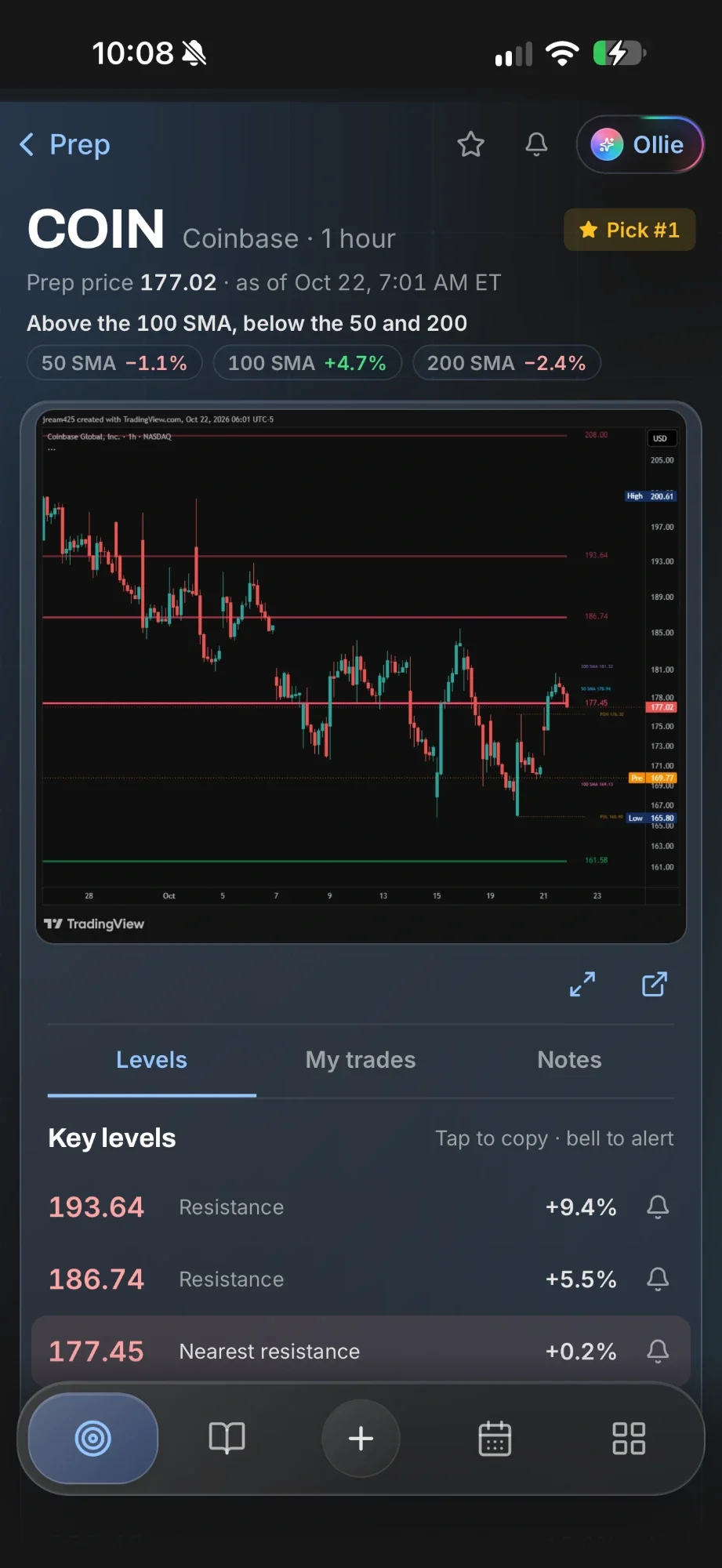Tap the Wi-Fi status icon

(562, 53)
